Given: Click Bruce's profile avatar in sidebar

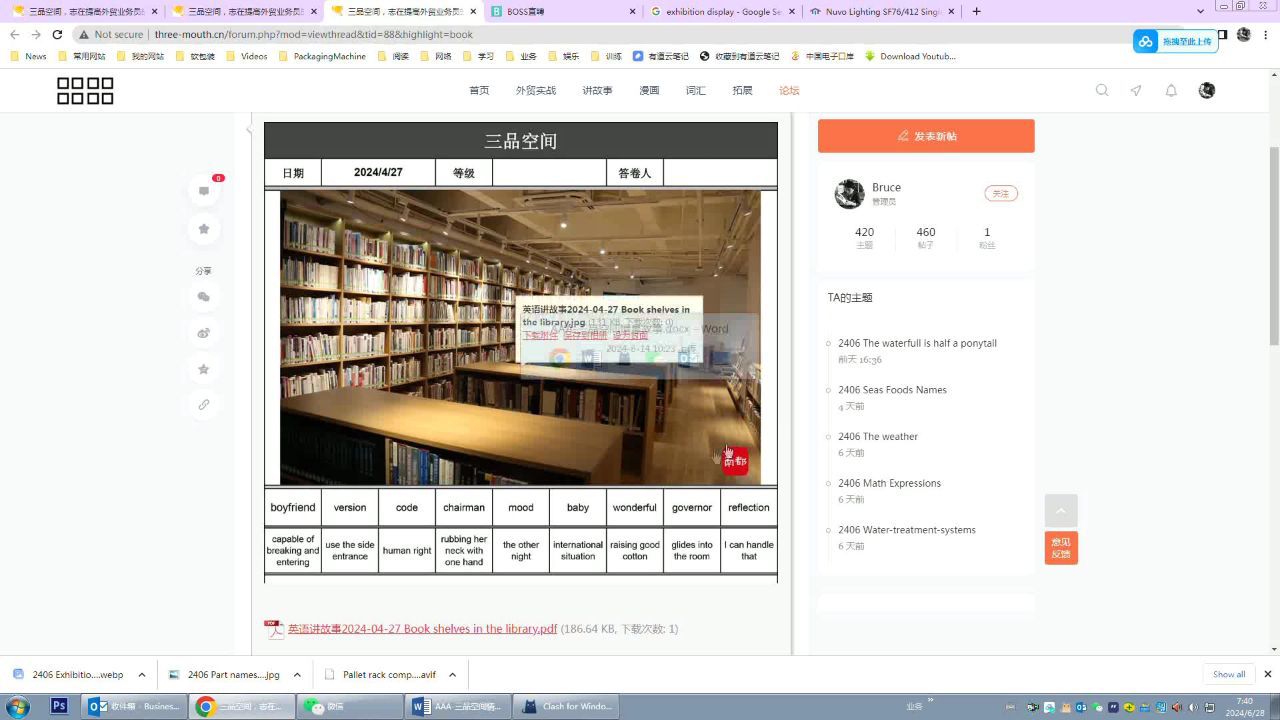Looking at the screenshot, I should [850, 194].
